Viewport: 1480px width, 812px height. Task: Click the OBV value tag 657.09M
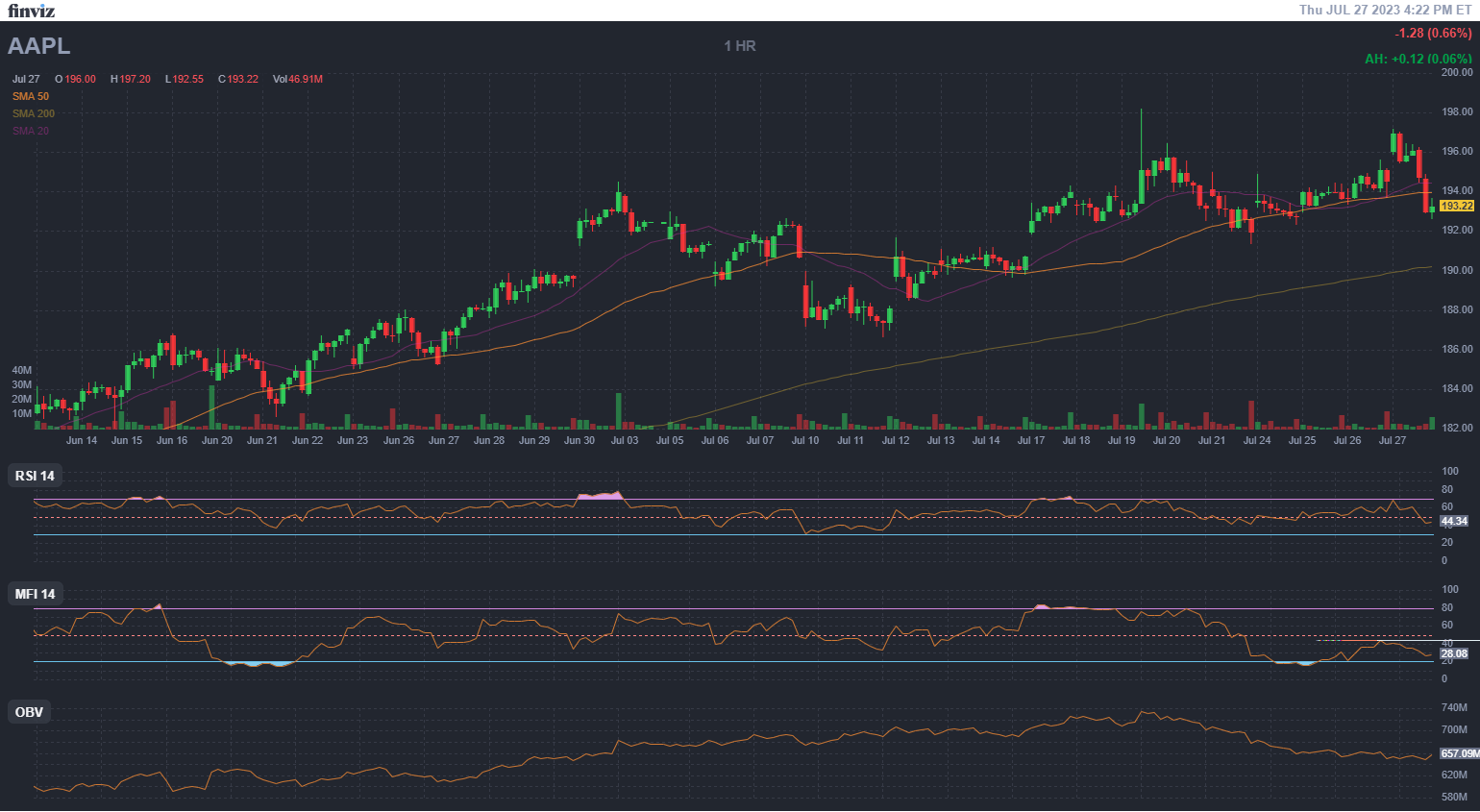click(x=1459, y=753)
